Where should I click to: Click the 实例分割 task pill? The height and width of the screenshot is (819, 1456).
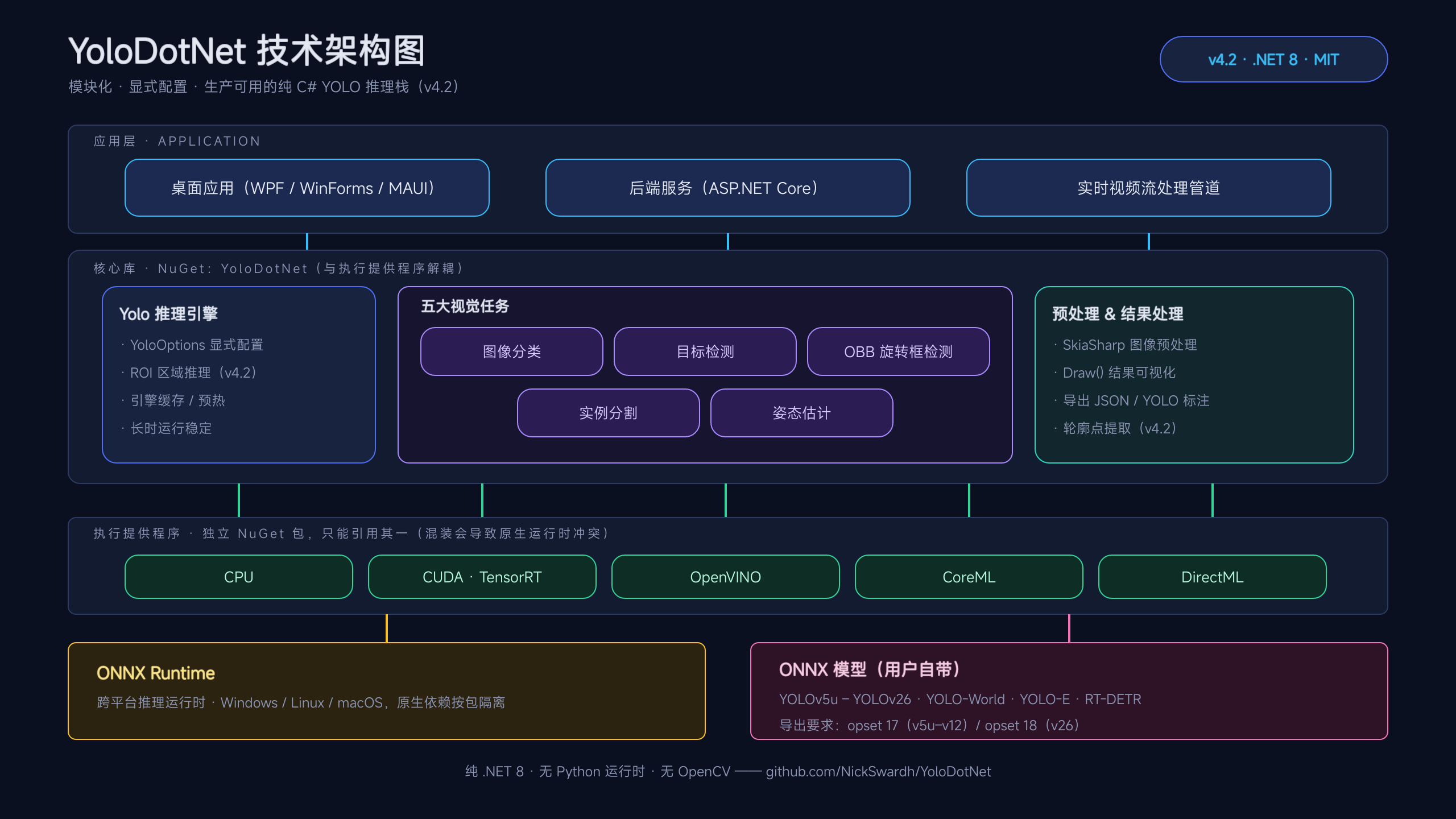(x=609, y=413)
